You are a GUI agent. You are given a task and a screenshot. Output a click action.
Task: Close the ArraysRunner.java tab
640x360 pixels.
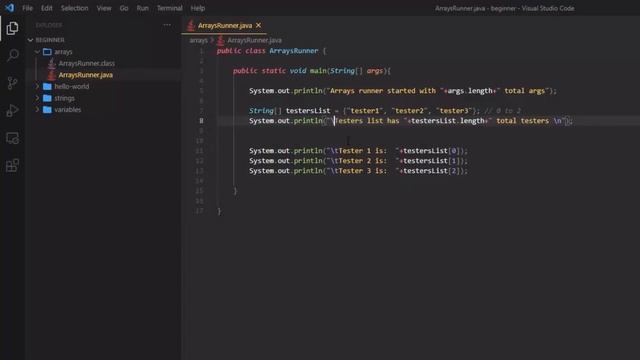[x=258, y=25]
